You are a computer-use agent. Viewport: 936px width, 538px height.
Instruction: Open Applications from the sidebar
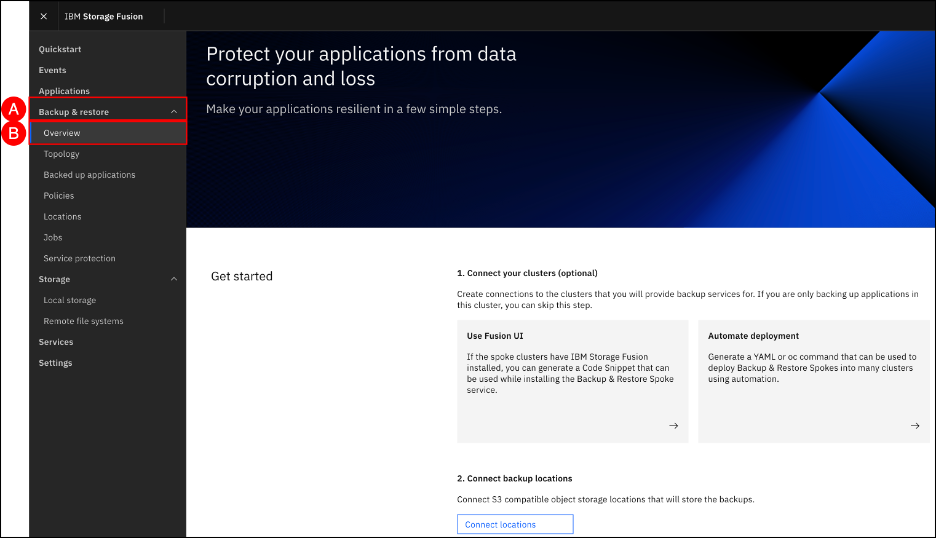coord(64,91)
